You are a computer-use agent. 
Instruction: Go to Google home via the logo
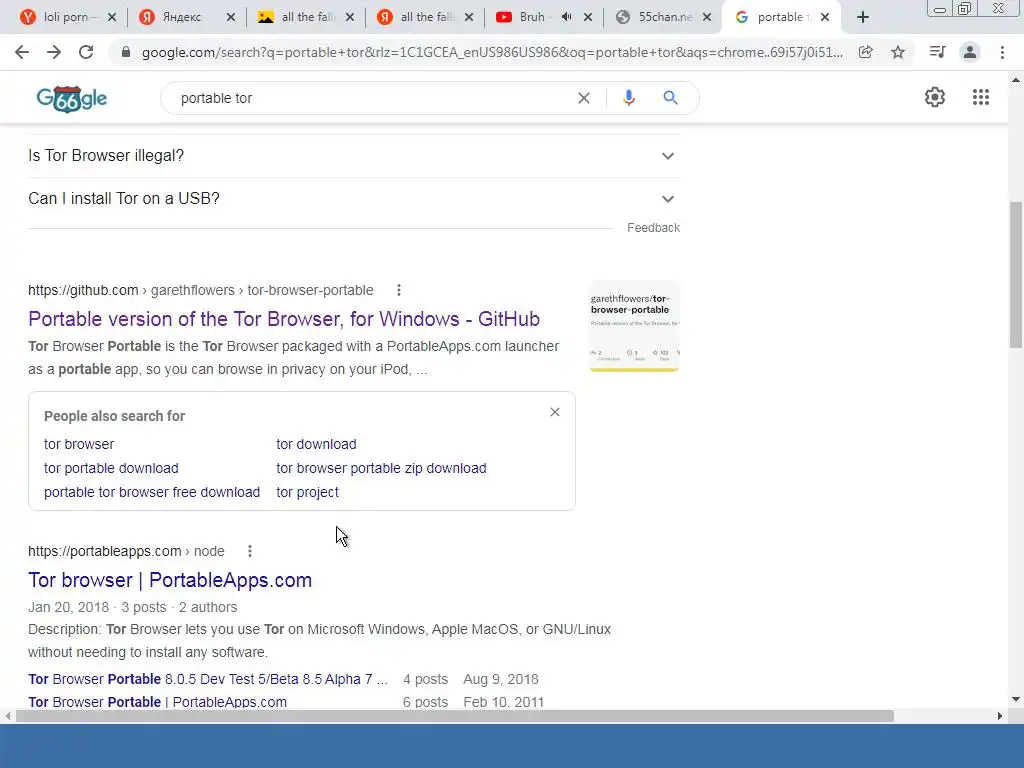(72, 99)
